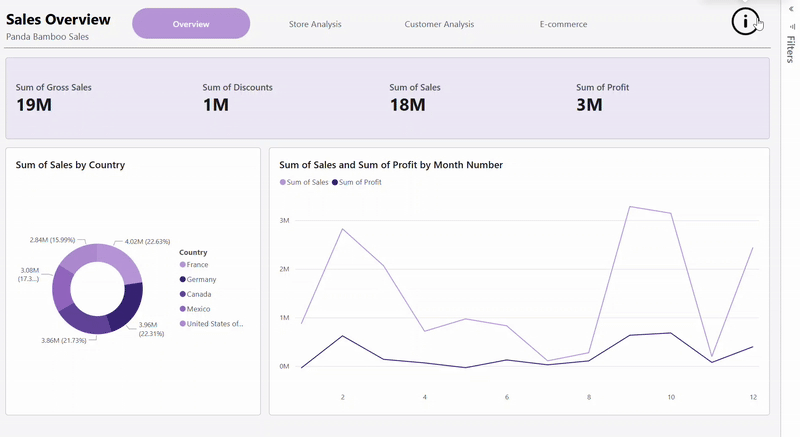Viewport: 800px width, 437px height.
Task: Select Canada in the Country legend
Action: click(202, 294)
